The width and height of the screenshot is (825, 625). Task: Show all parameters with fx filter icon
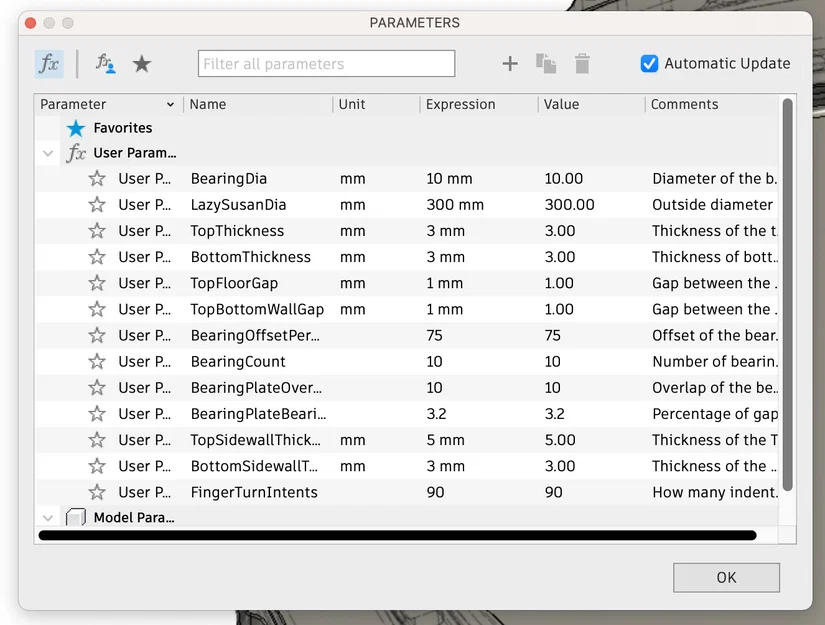49,64
